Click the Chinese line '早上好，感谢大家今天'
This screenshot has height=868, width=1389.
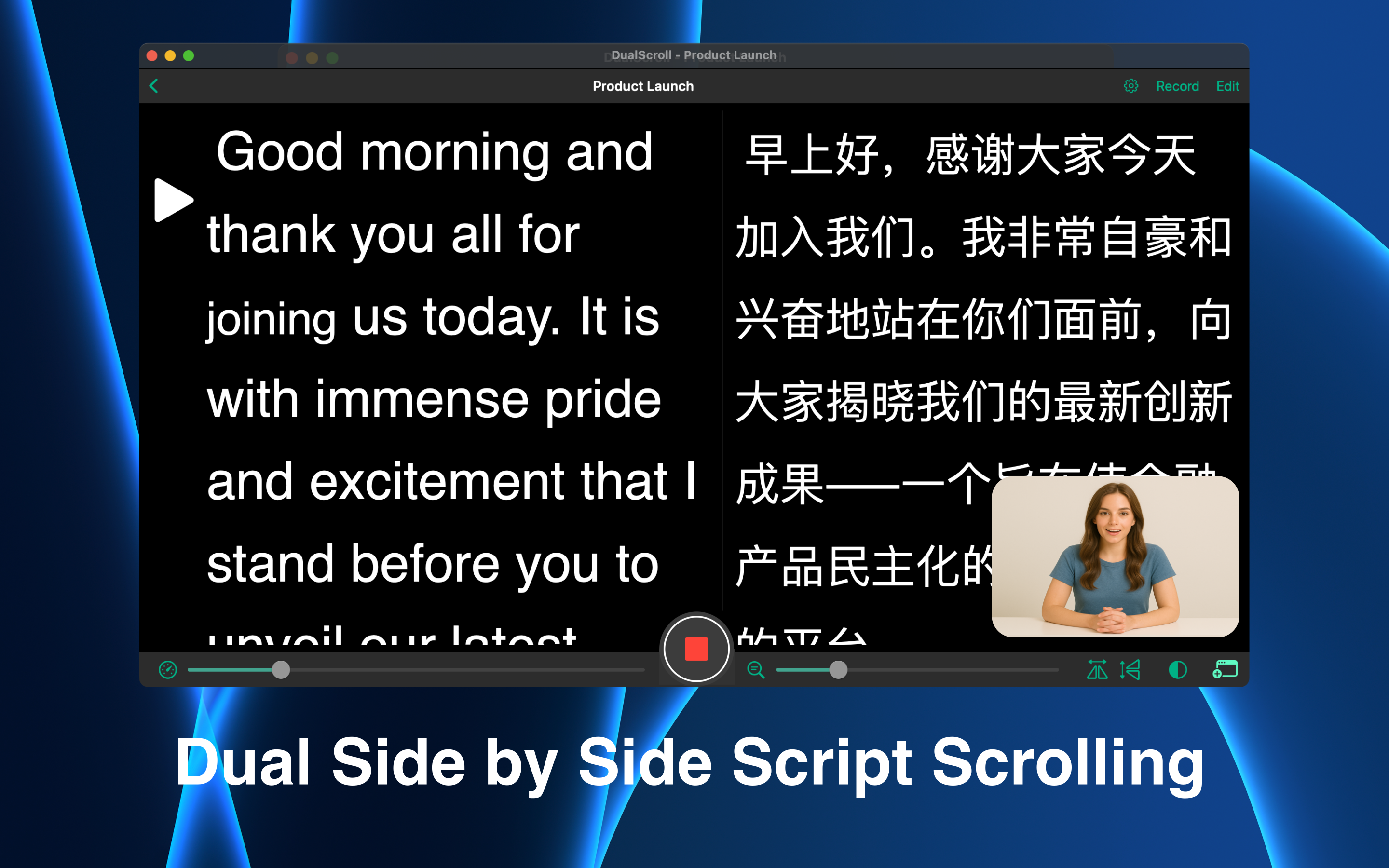pyautogui.click(x=970, y=155)
